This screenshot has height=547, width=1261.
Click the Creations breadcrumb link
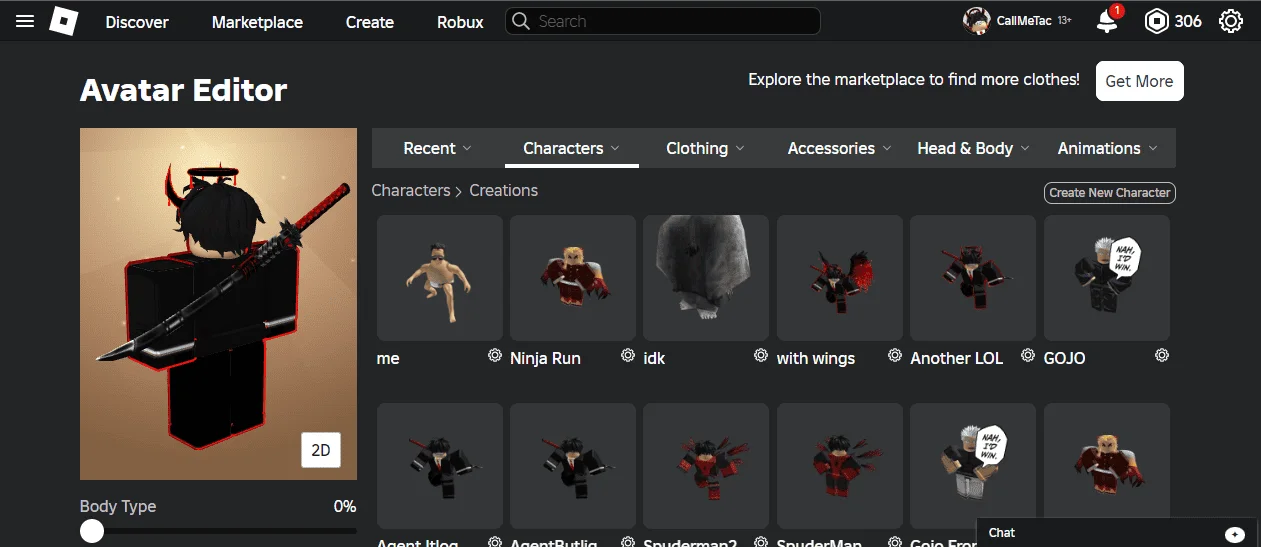[503, 190]
